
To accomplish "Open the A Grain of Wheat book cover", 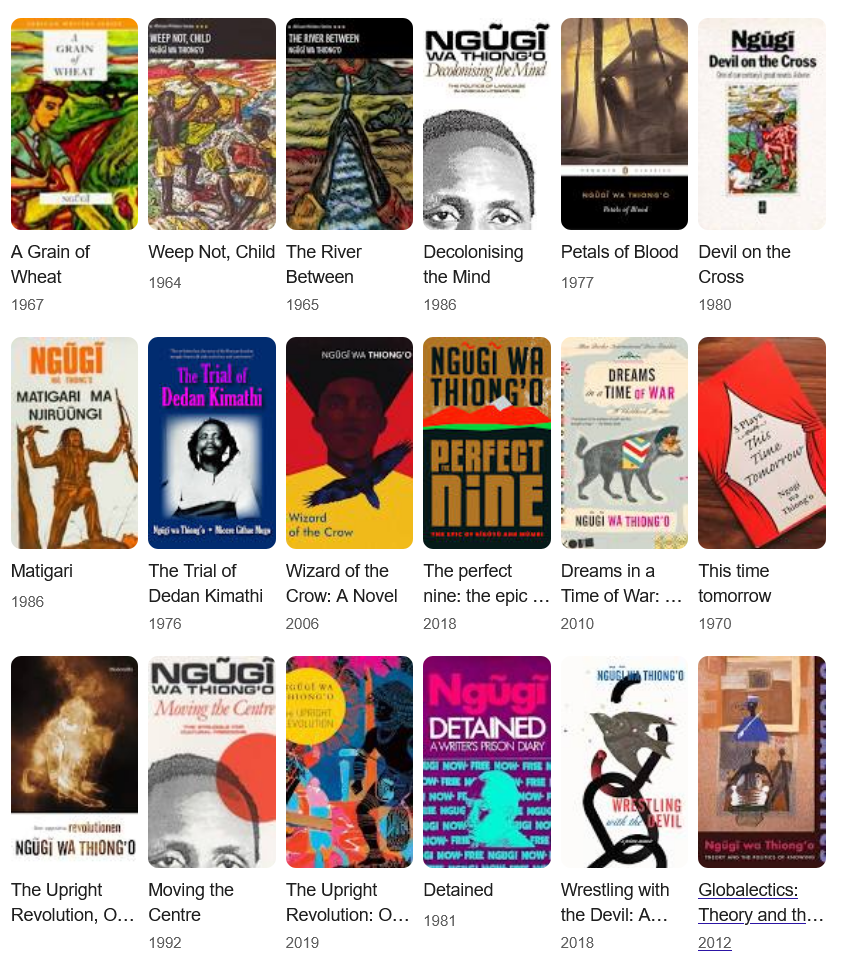I will 75,124.
